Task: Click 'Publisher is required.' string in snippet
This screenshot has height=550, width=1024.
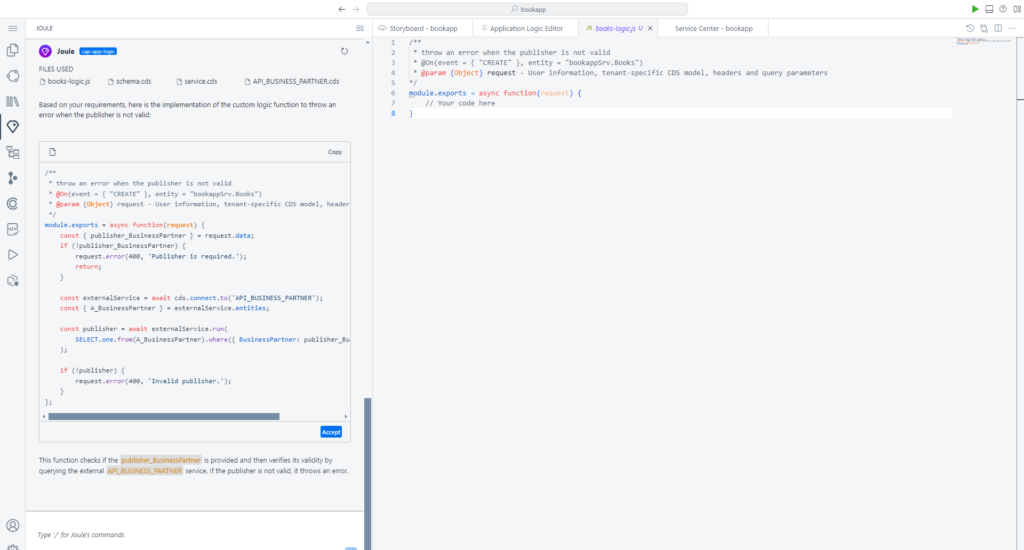Action: (193, 256)
